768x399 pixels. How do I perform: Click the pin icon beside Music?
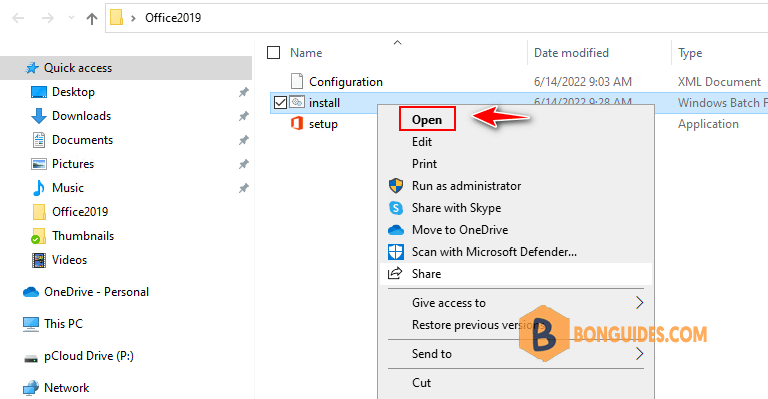pos(243,188)
